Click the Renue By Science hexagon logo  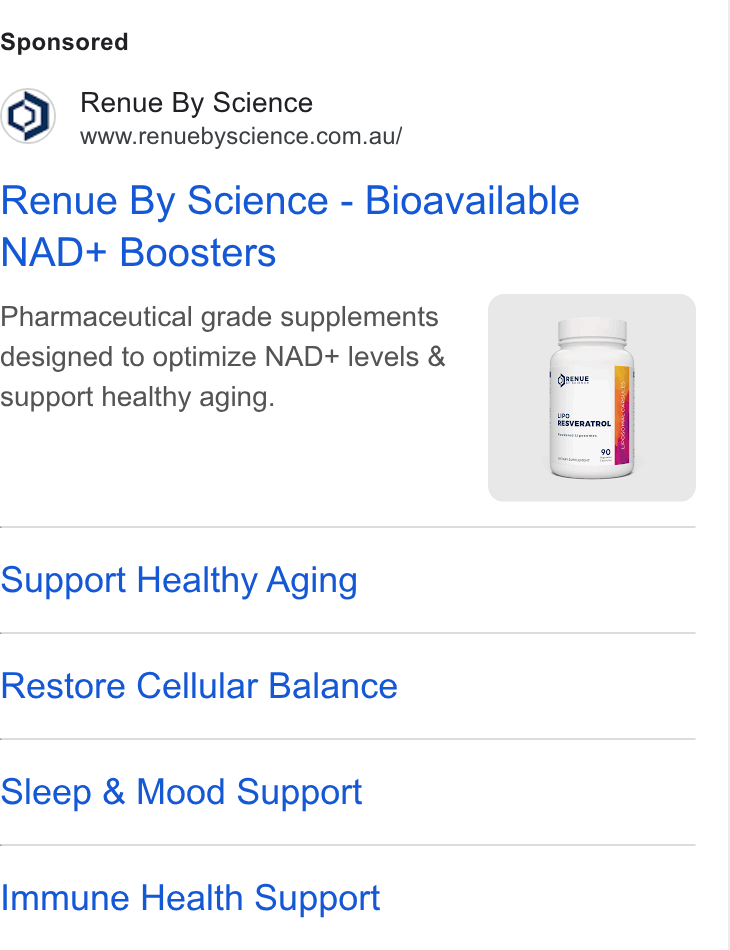[x=28, y=115]
